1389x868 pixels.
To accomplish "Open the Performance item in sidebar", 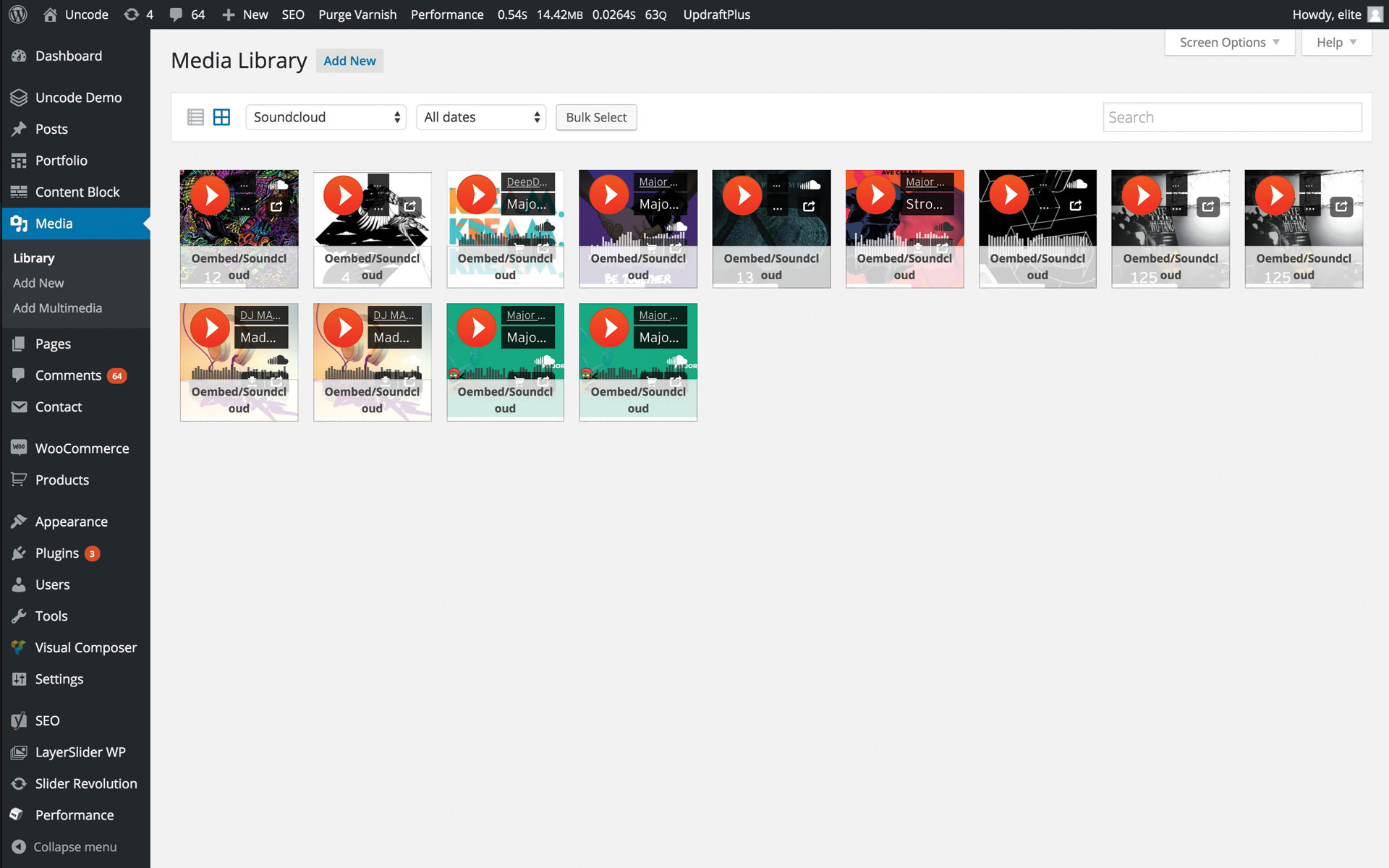I will [75, 815].
